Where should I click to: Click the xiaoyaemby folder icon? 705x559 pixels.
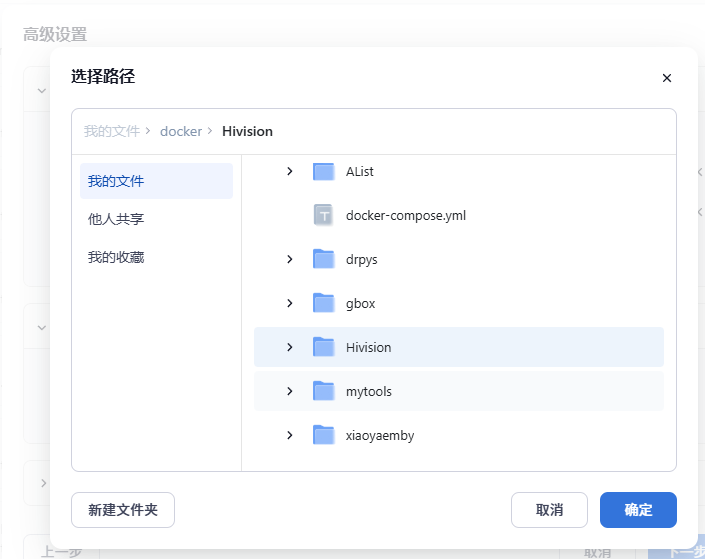point(323,435)
